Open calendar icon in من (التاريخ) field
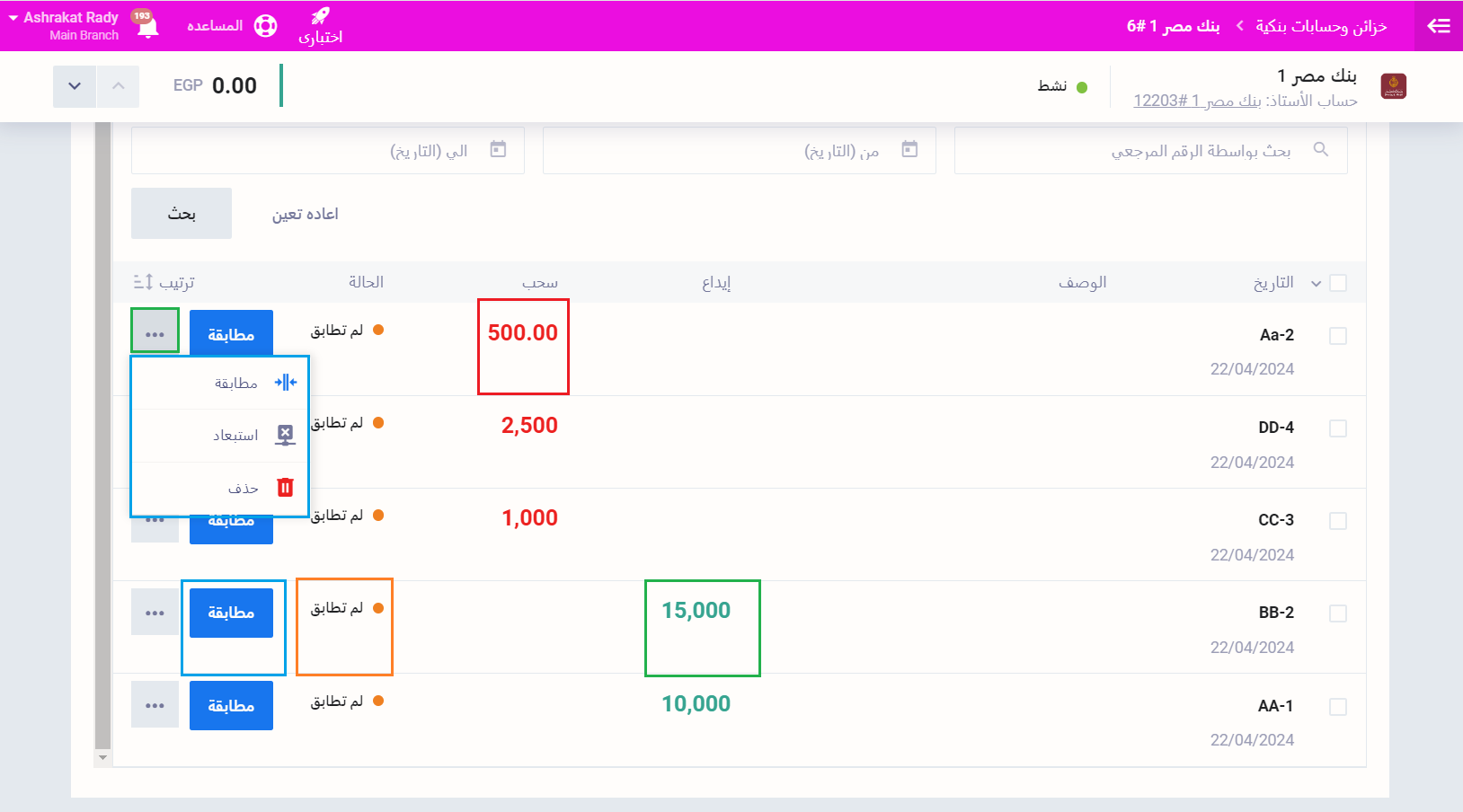This screenshot has width=1463, height=812. tap(910, 149)
